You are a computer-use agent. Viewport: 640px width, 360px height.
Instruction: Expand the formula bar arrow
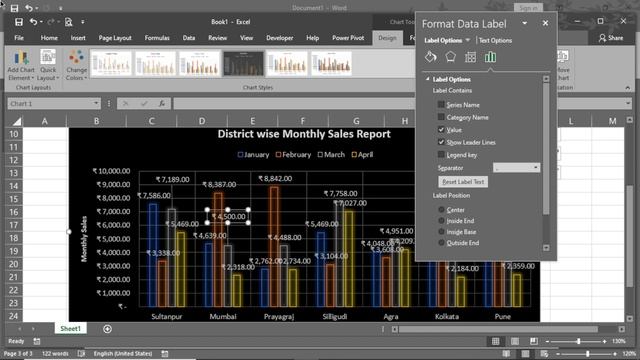click(x=628, y=103)
